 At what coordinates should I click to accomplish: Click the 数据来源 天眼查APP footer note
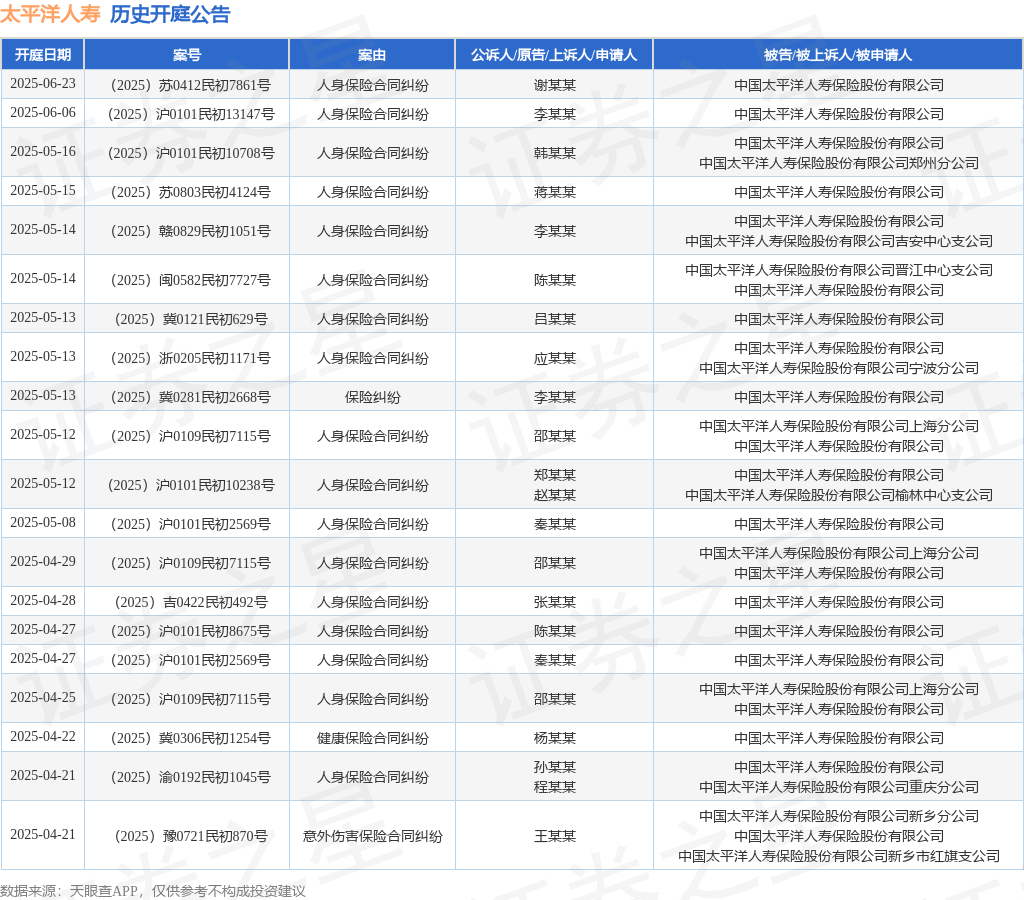click(x=153, y=891)
